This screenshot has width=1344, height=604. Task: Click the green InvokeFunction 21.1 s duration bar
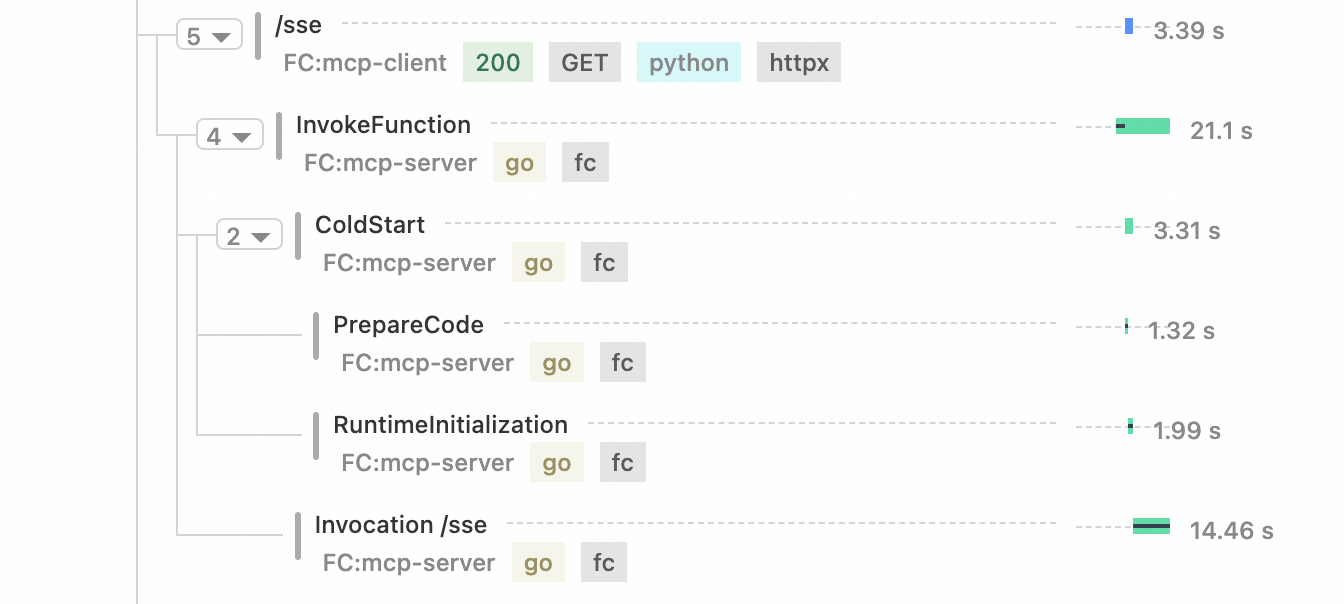point(1143,126)
